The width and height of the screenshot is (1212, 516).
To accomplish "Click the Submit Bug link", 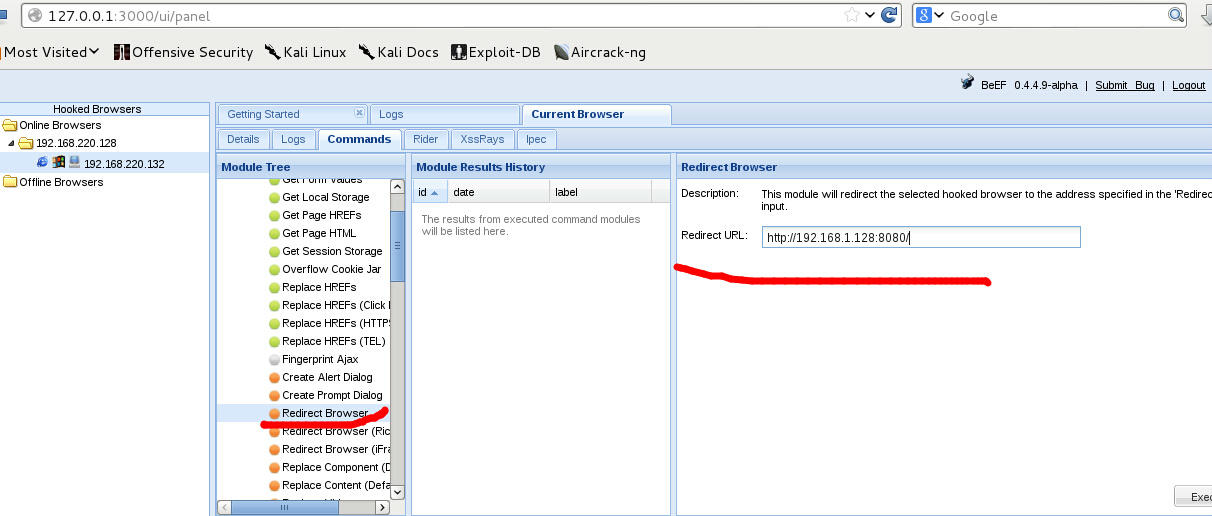I will point(1124,85).
